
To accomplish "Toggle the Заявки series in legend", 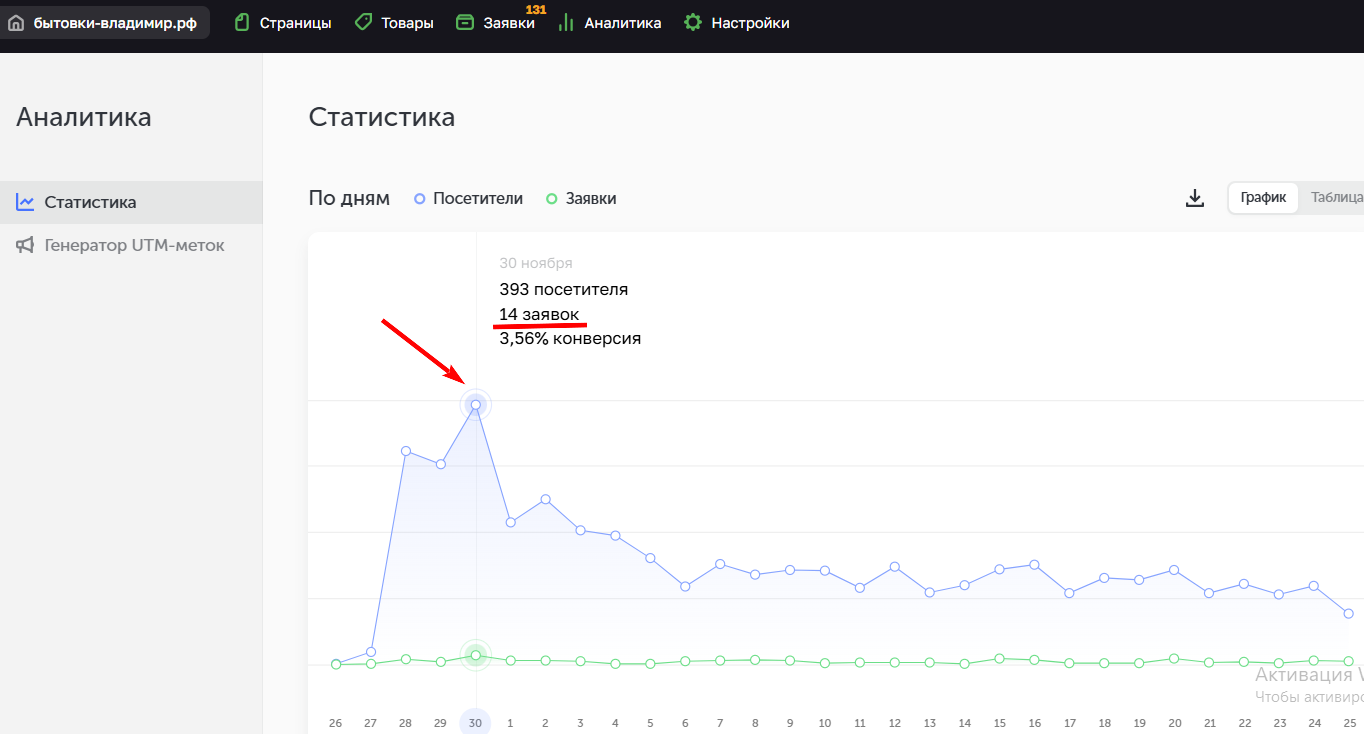I will 581,199.
